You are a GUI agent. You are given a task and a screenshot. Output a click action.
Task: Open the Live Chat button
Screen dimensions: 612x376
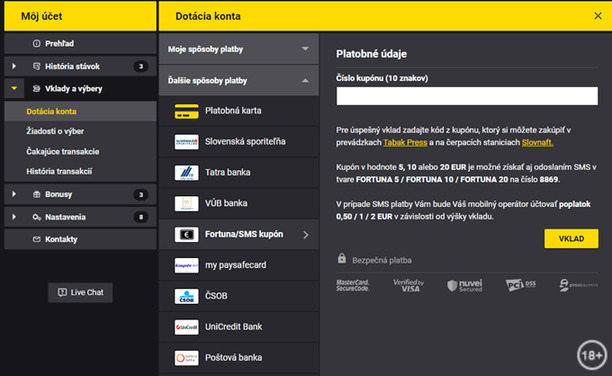[80, 292]
